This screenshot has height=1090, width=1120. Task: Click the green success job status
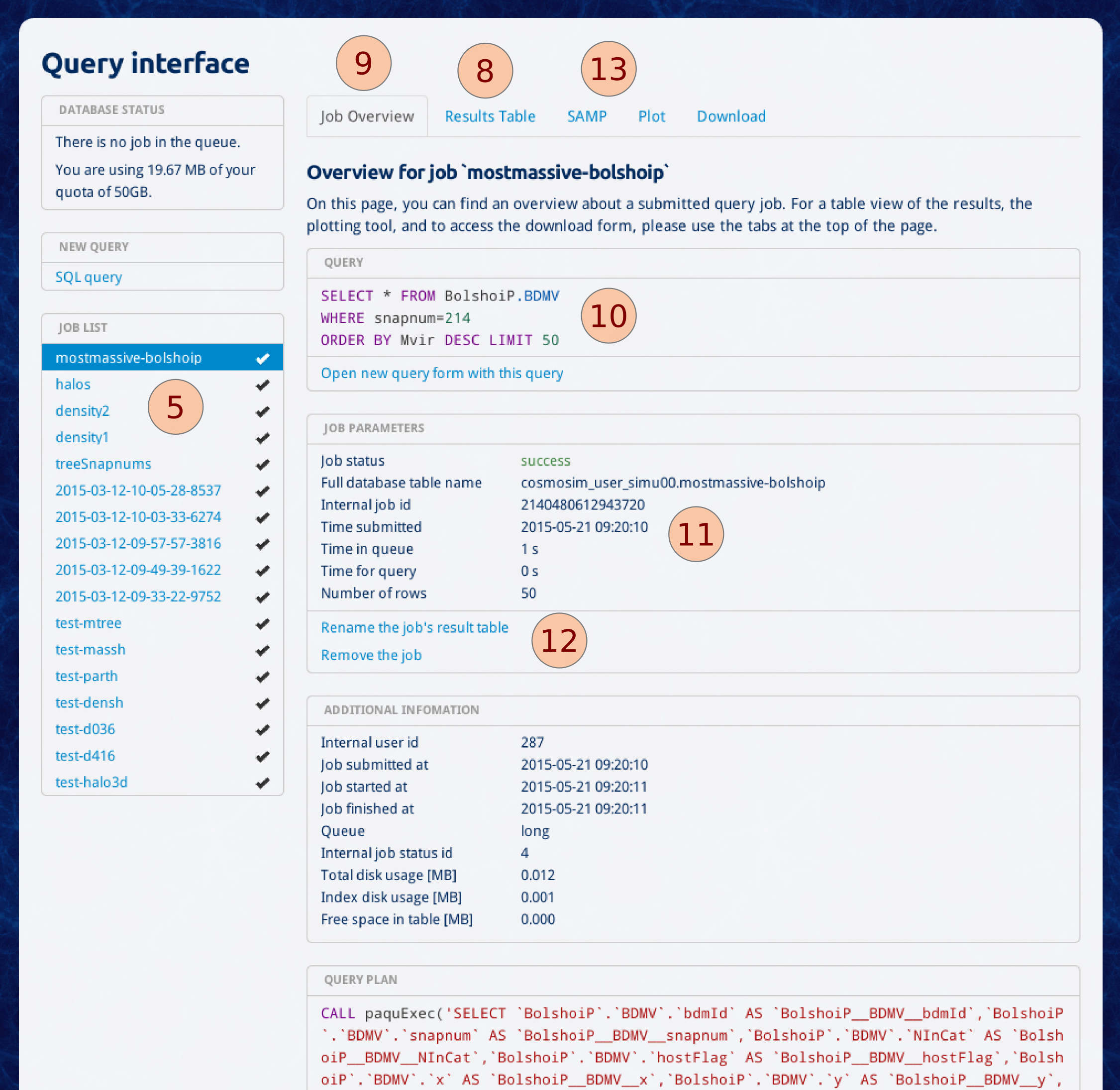[x=545, y=461]
